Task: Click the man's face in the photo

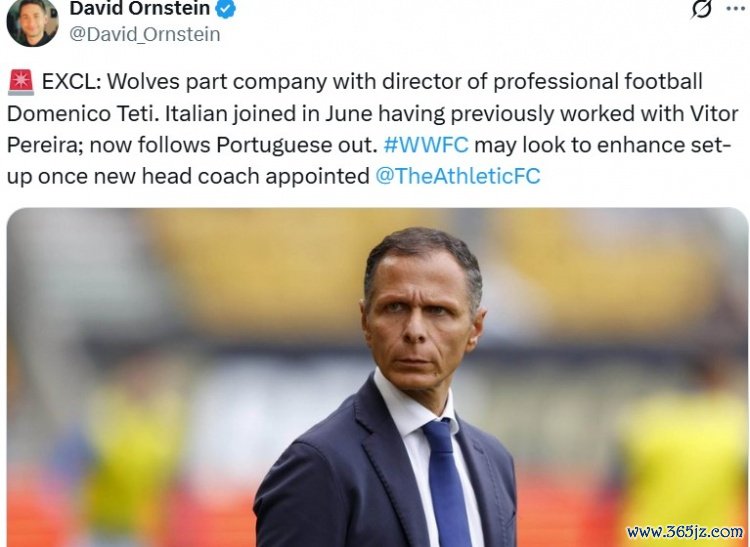Action: click(x=424, y=320)
